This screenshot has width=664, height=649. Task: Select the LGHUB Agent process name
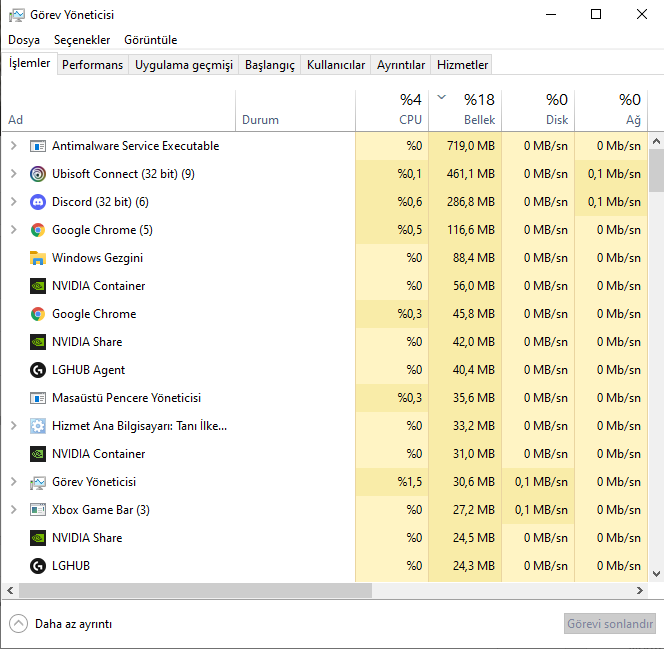89,370
